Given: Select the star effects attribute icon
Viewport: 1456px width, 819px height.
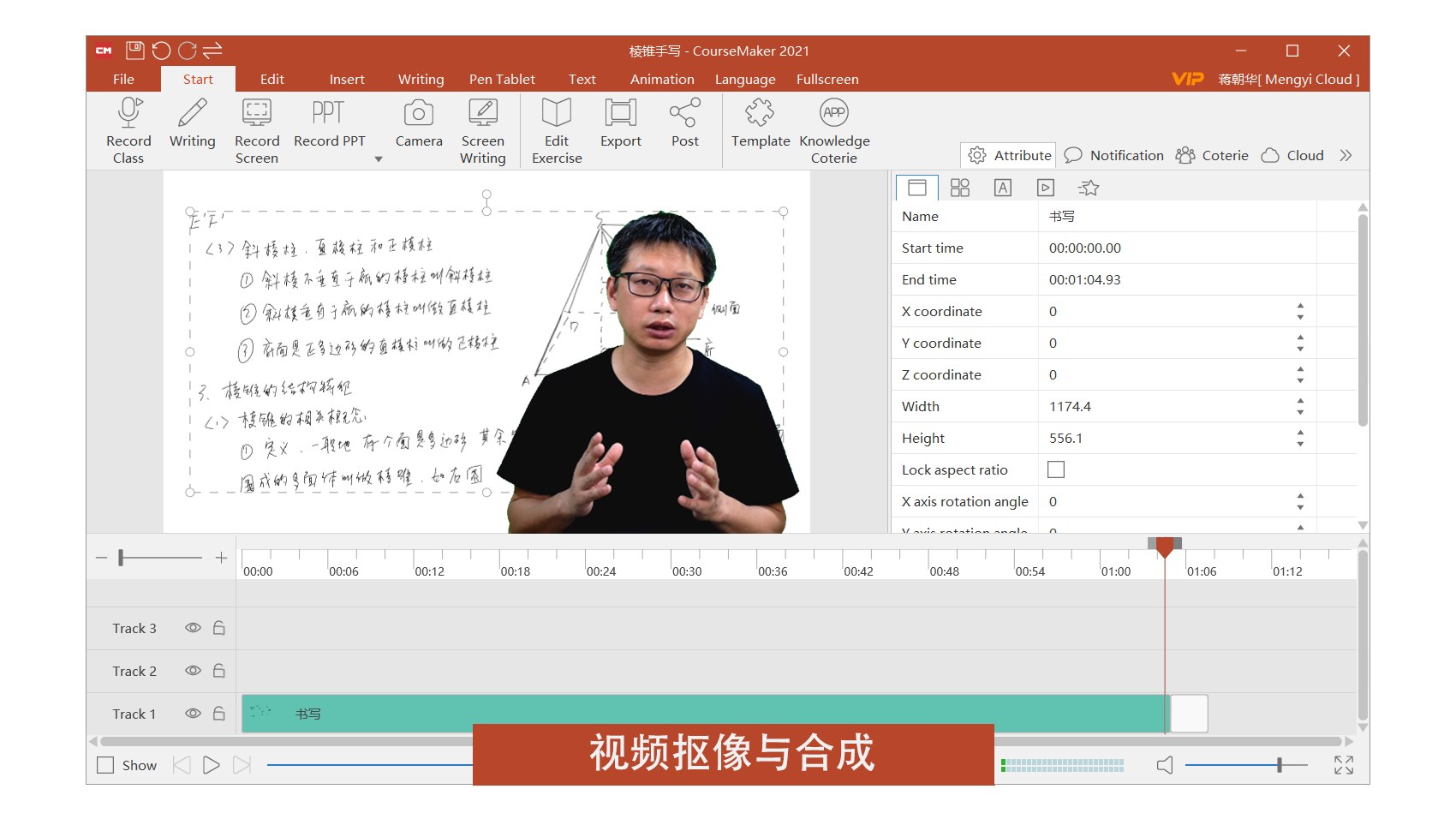Looking at the screenshot, I should click(1089, 188).
